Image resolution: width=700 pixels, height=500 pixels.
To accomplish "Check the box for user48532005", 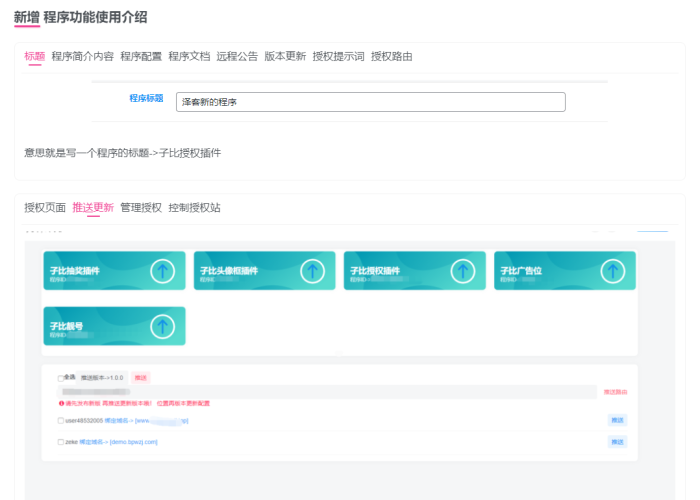I will pos(61,421).
